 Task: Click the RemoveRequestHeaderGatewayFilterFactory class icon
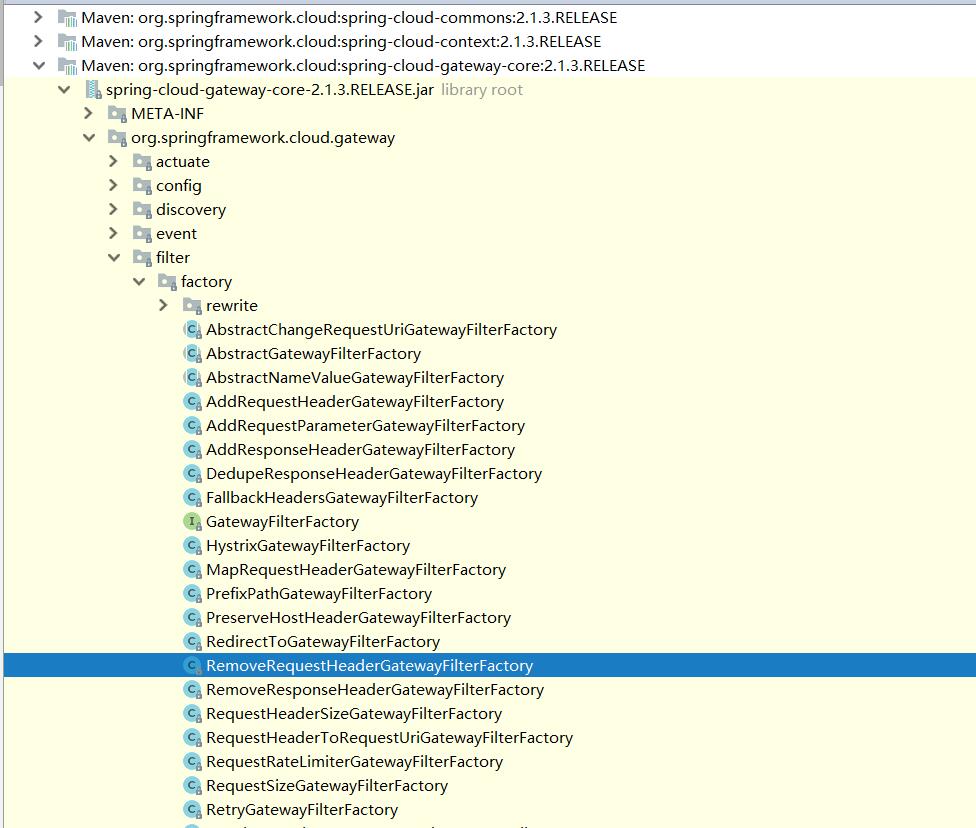[192, 666]
